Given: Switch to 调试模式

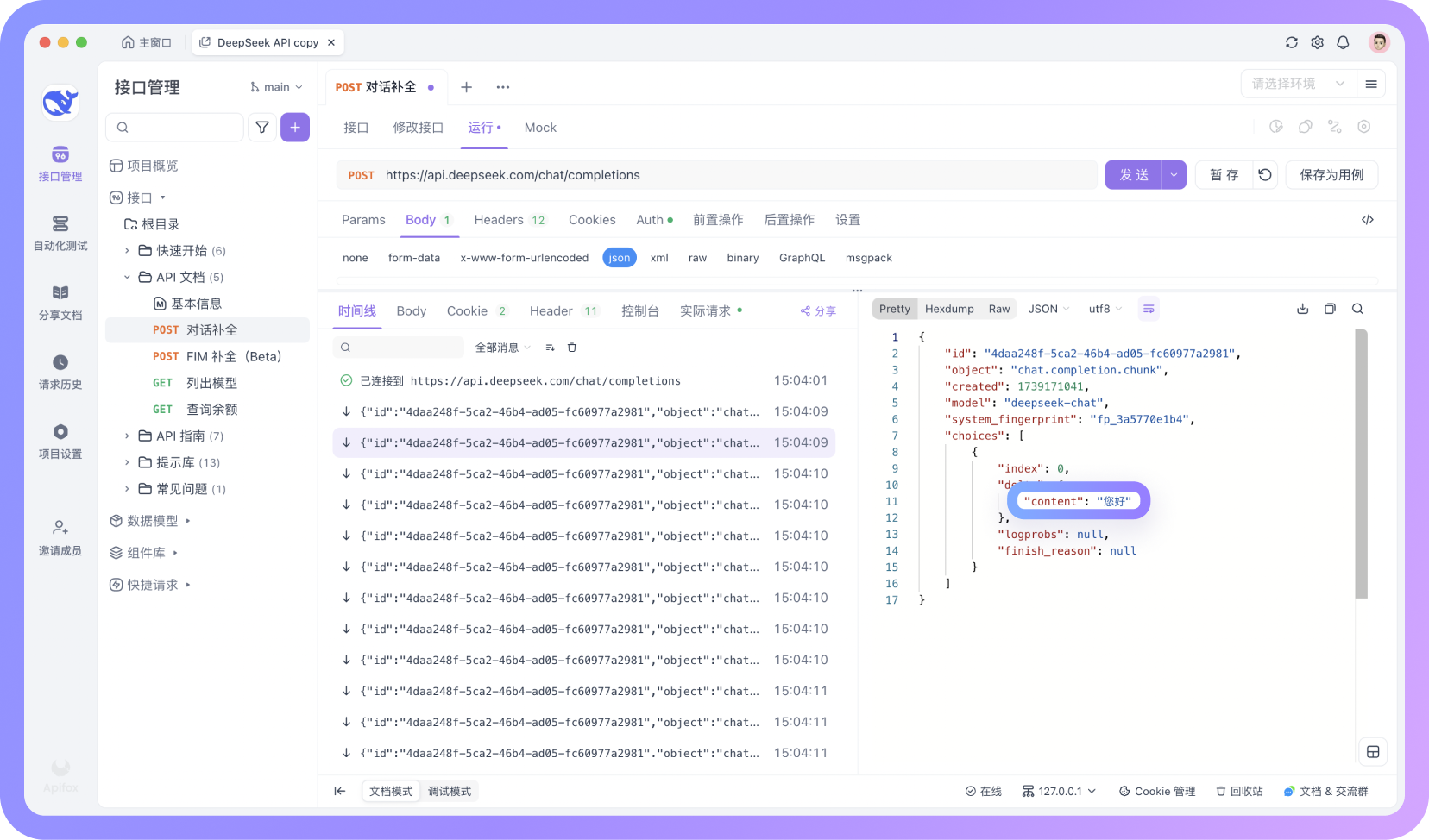Looking at the screenshot, I should pos(450,791).
